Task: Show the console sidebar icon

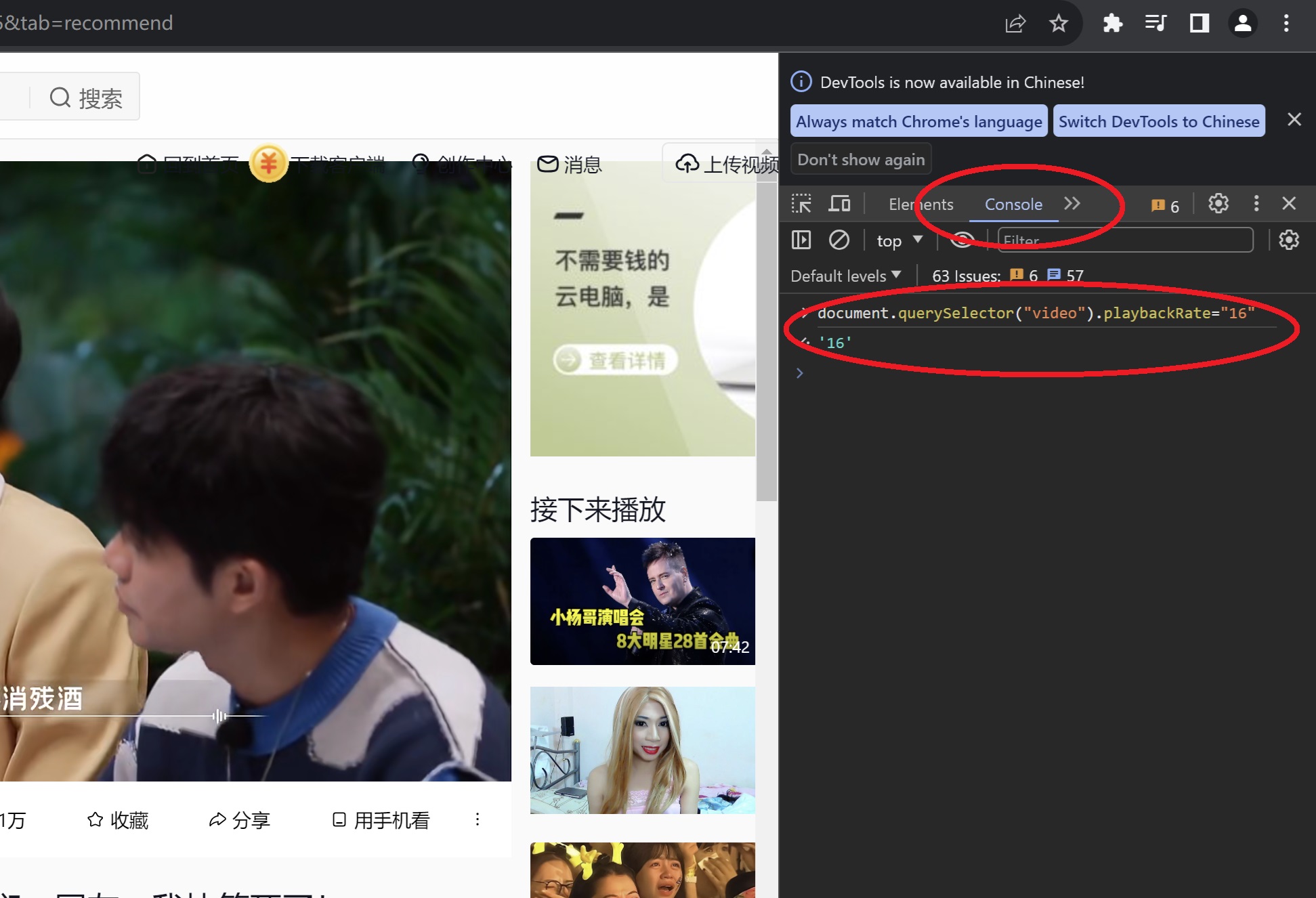Action: coord(801,240)
